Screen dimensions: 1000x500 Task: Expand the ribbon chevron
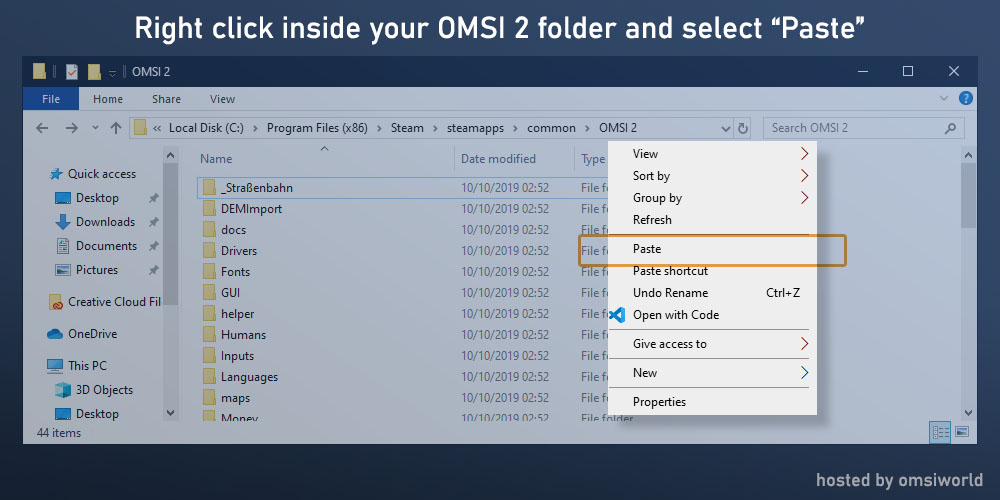[944, 99]
